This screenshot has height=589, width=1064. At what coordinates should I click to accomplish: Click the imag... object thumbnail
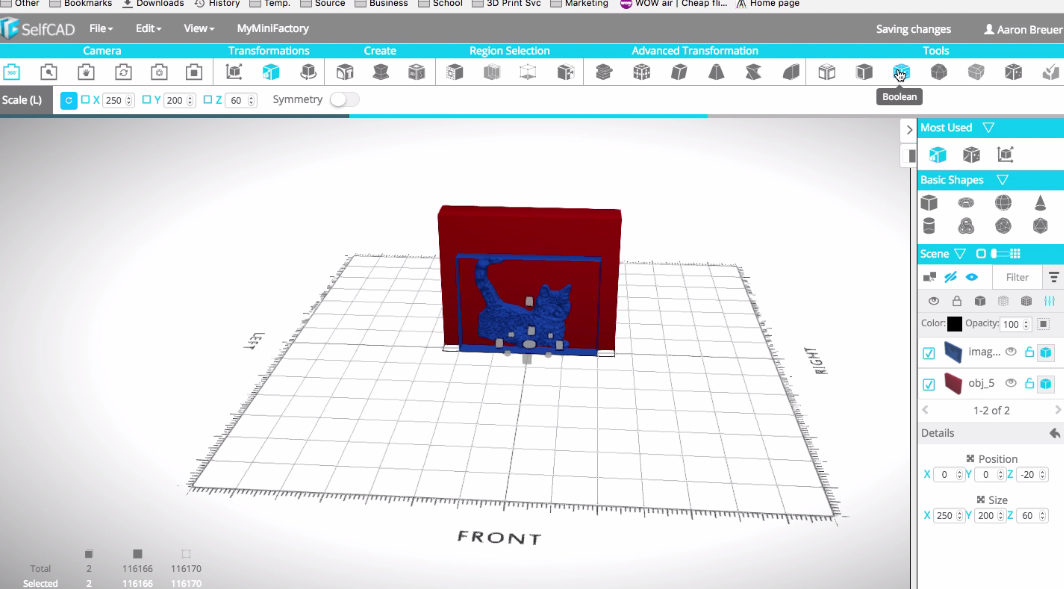click(953, 352)
